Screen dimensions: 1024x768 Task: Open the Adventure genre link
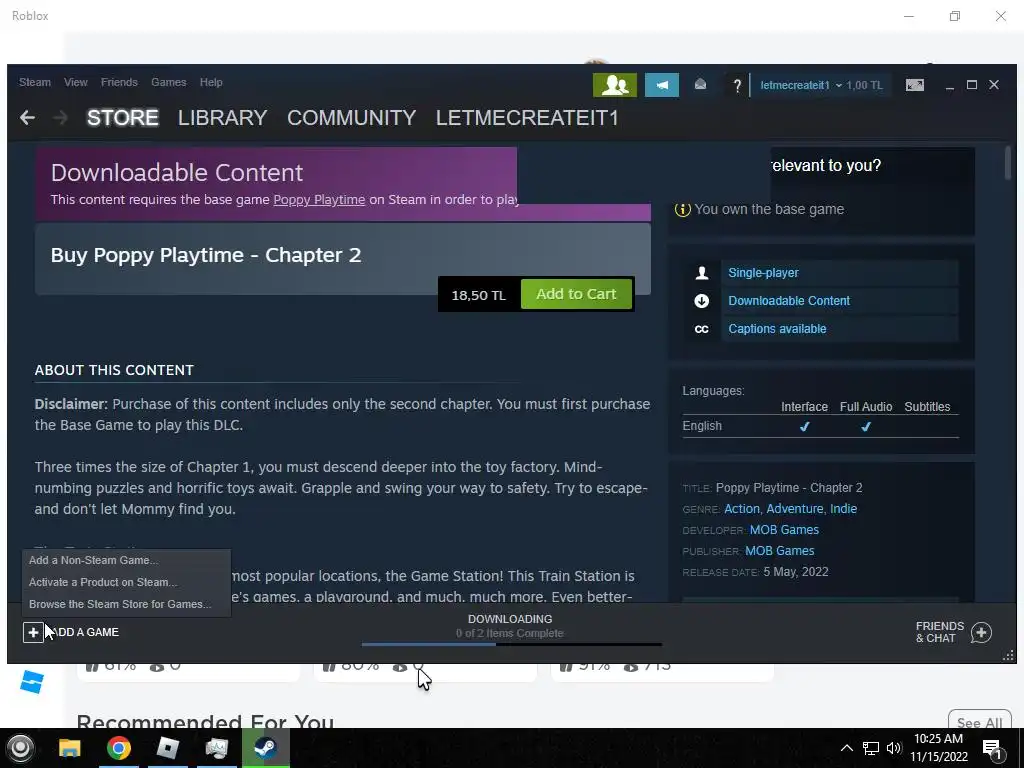point(795,509)
